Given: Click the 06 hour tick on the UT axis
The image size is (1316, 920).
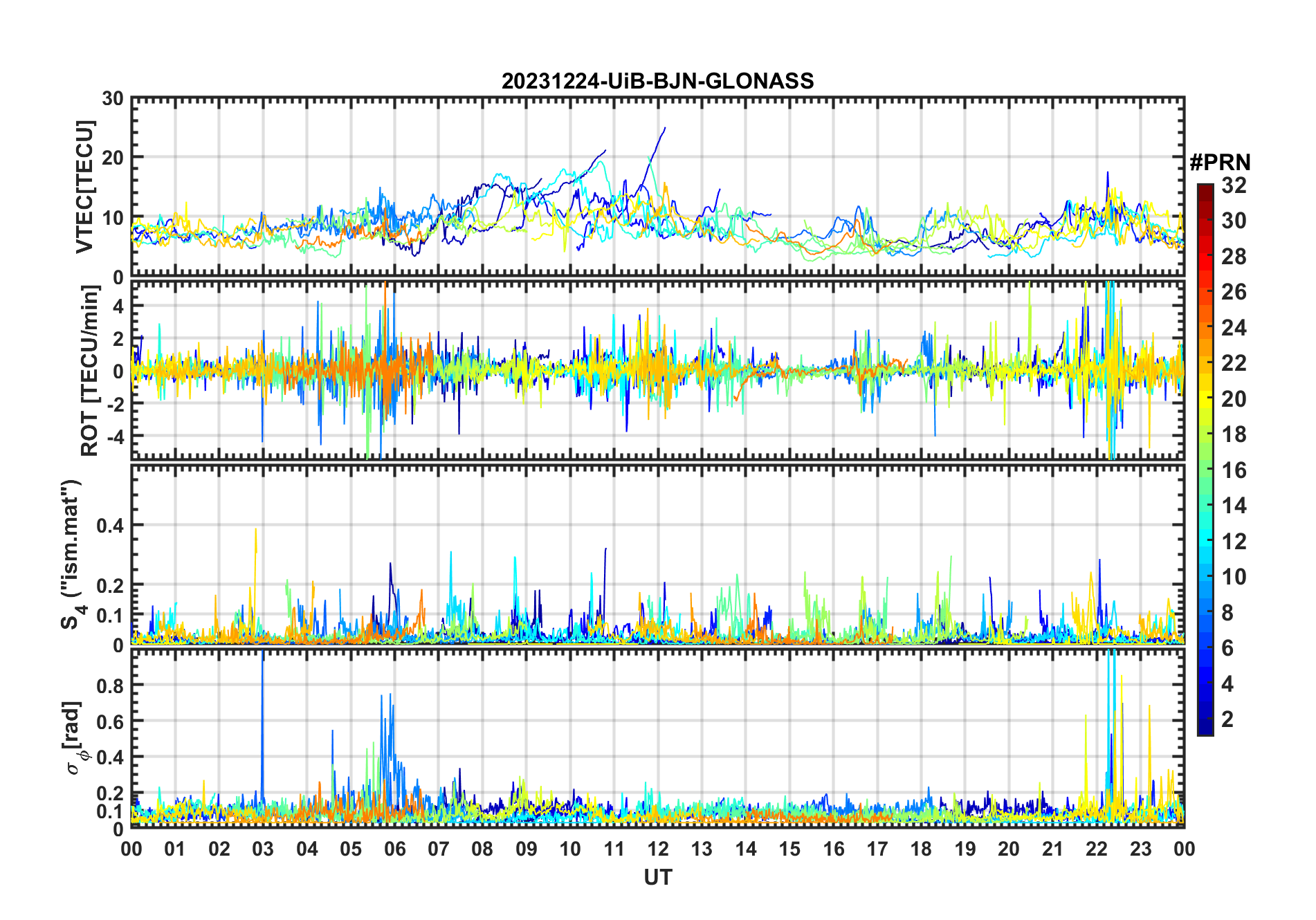Looking at the screenshot, I should [394, 849].
